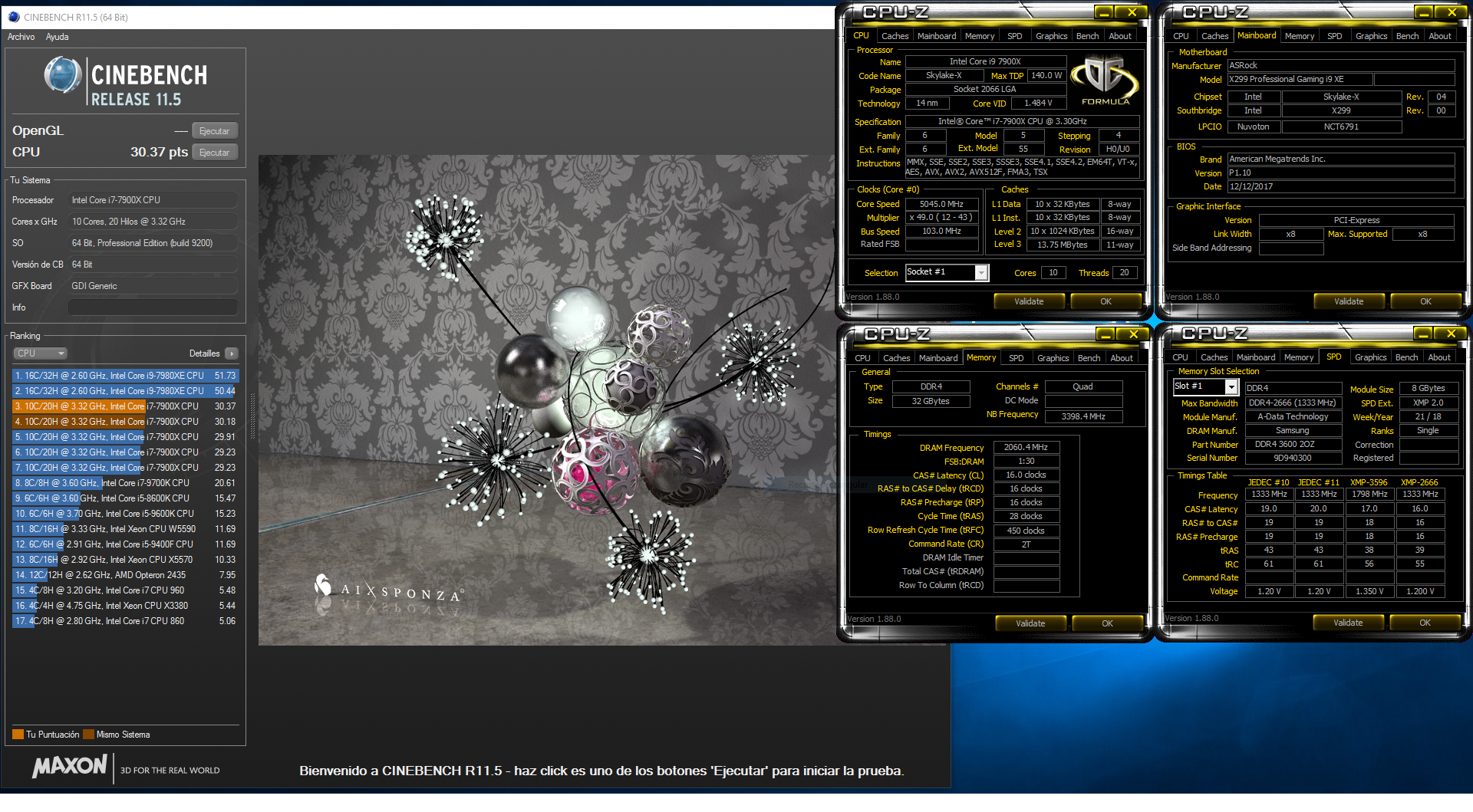Screen dimensions: 1473x812
Task: Click Validate in CPU-Z CPU window
Action: coord(1028,301)
